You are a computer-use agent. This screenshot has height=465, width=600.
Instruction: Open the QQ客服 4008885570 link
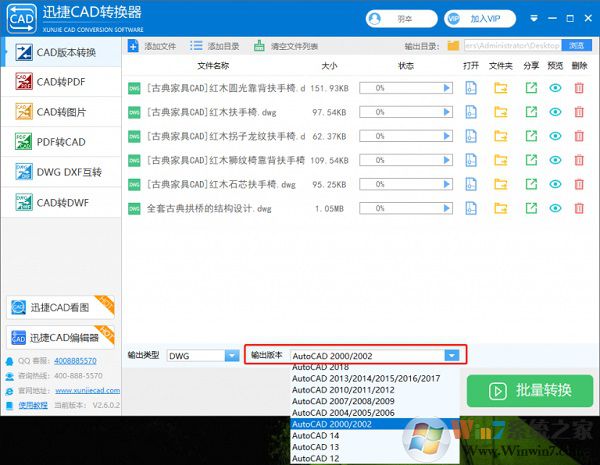click(x=75, y=361)
